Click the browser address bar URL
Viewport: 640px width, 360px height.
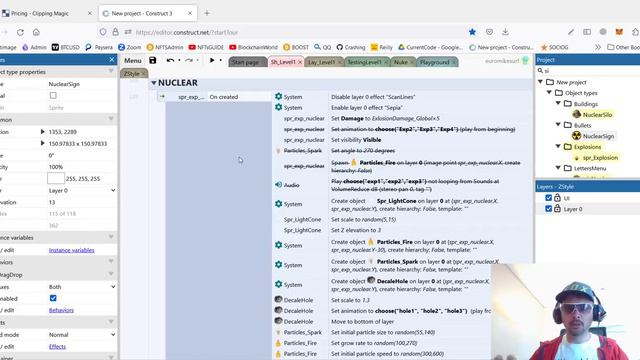(187, 32)
